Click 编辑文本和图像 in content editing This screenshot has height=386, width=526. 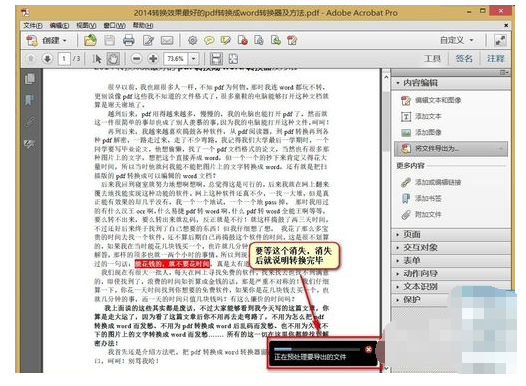click(431, 100)
